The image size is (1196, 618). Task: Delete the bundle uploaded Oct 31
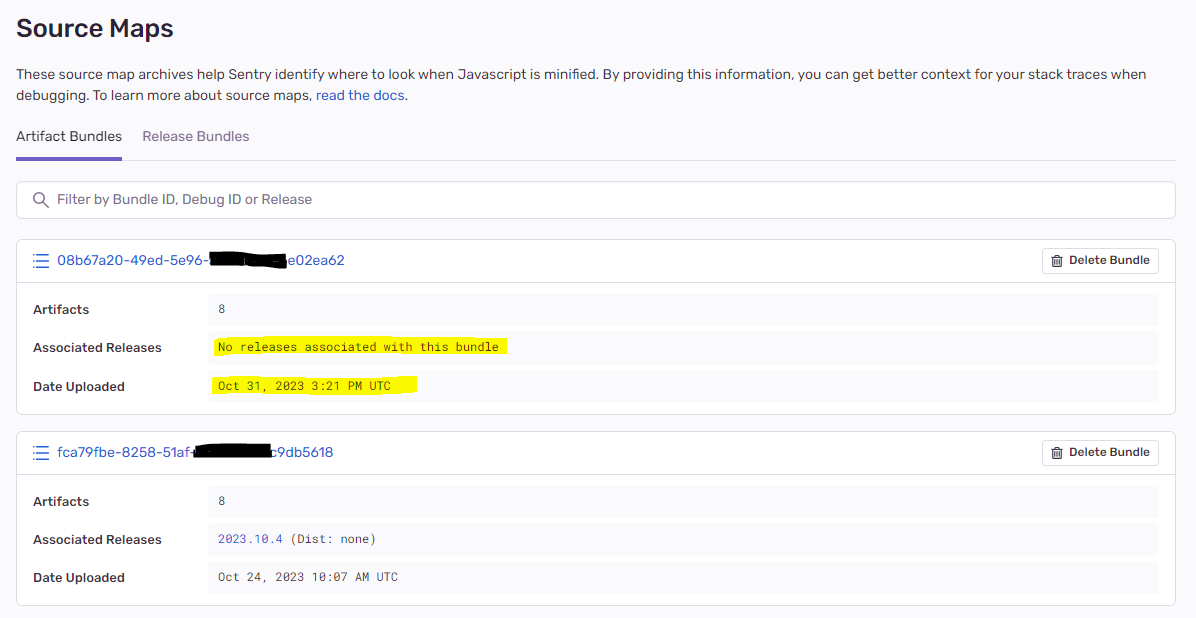[1100, 260]
